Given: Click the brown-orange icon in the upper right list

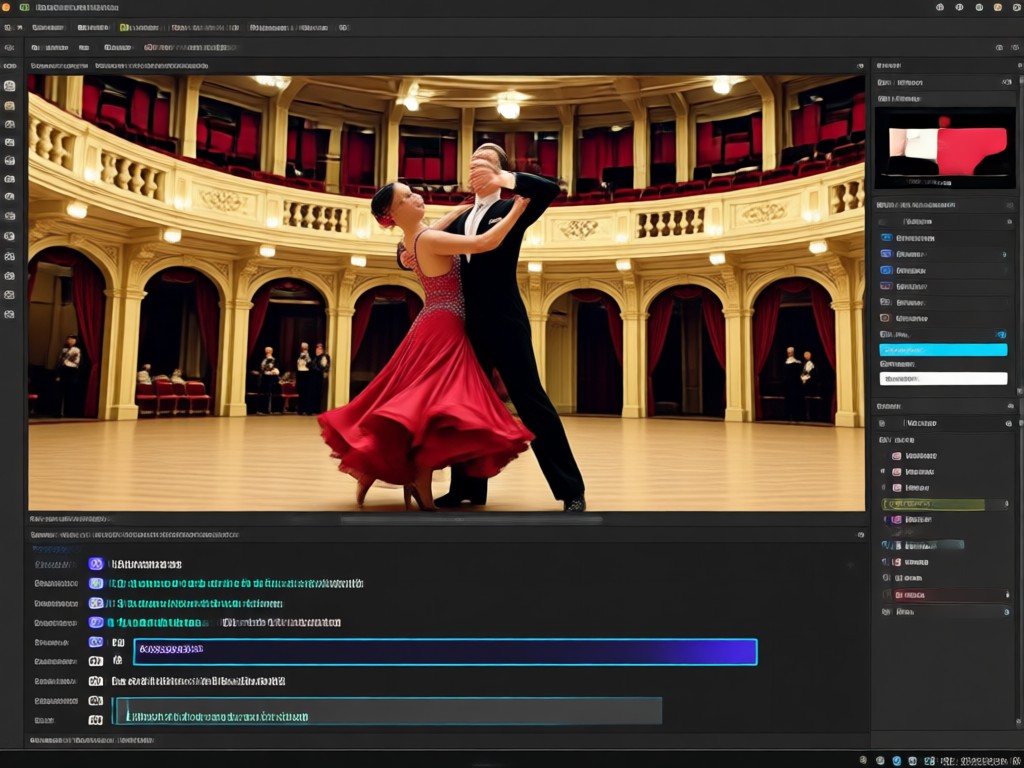Looking at the screenshot, I should point(886,318).
